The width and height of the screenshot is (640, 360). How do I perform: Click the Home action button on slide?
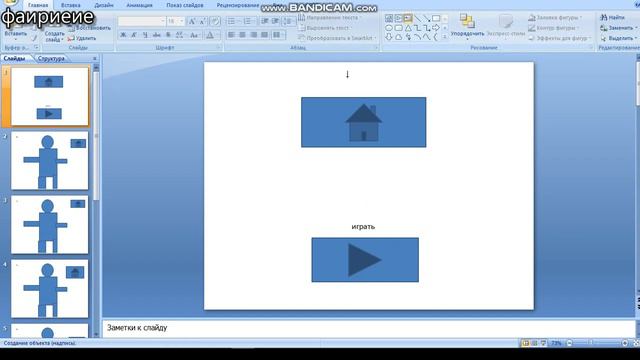[364, 122]
